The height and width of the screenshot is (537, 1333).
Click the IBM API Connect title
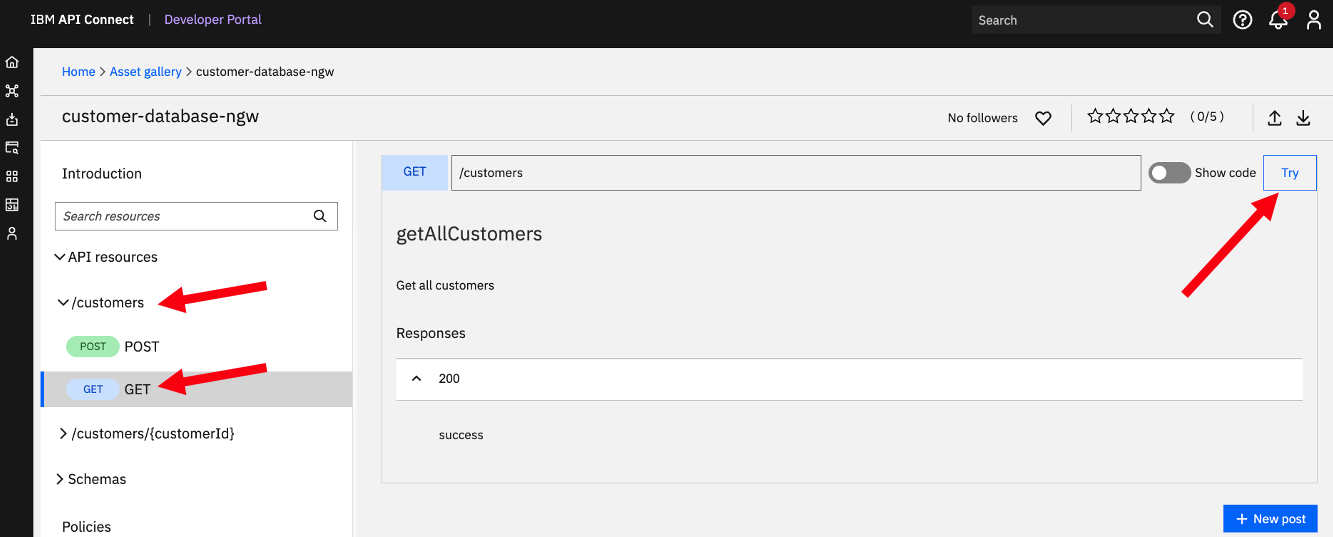pyautogui.click(x=82, y=20)
